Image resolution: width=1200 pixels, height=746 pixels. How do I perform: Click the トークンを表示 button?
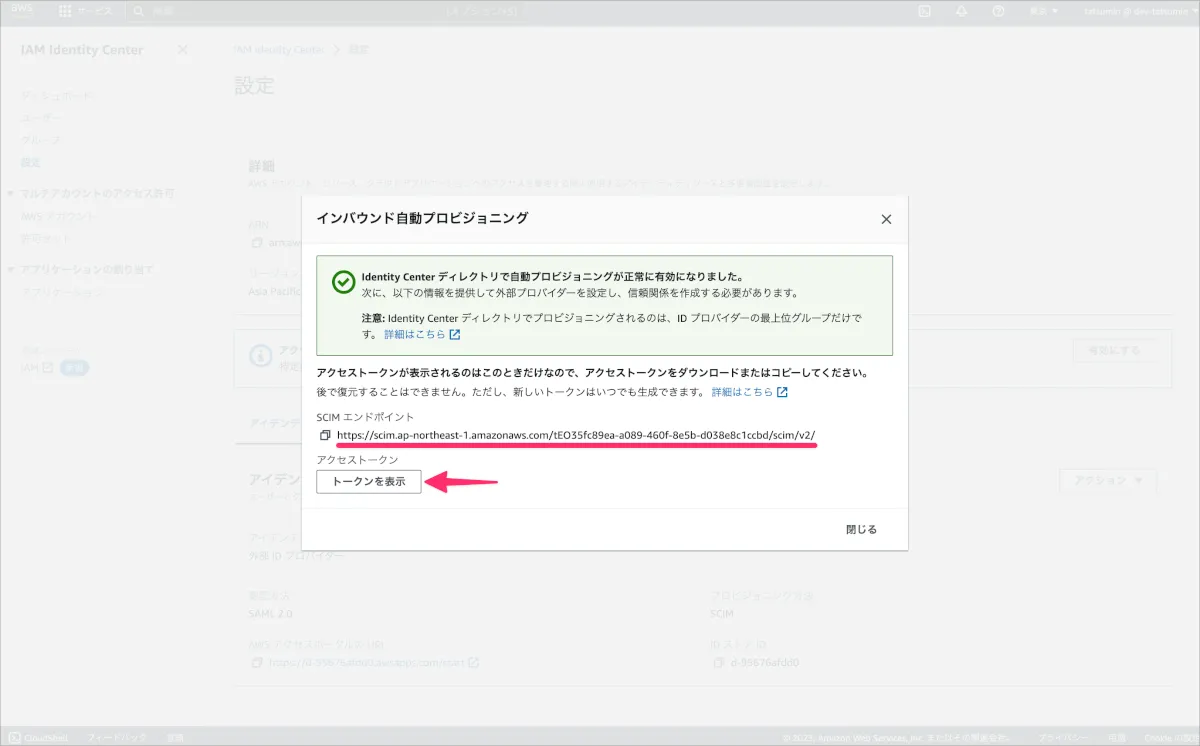click(x=369, y=481)
